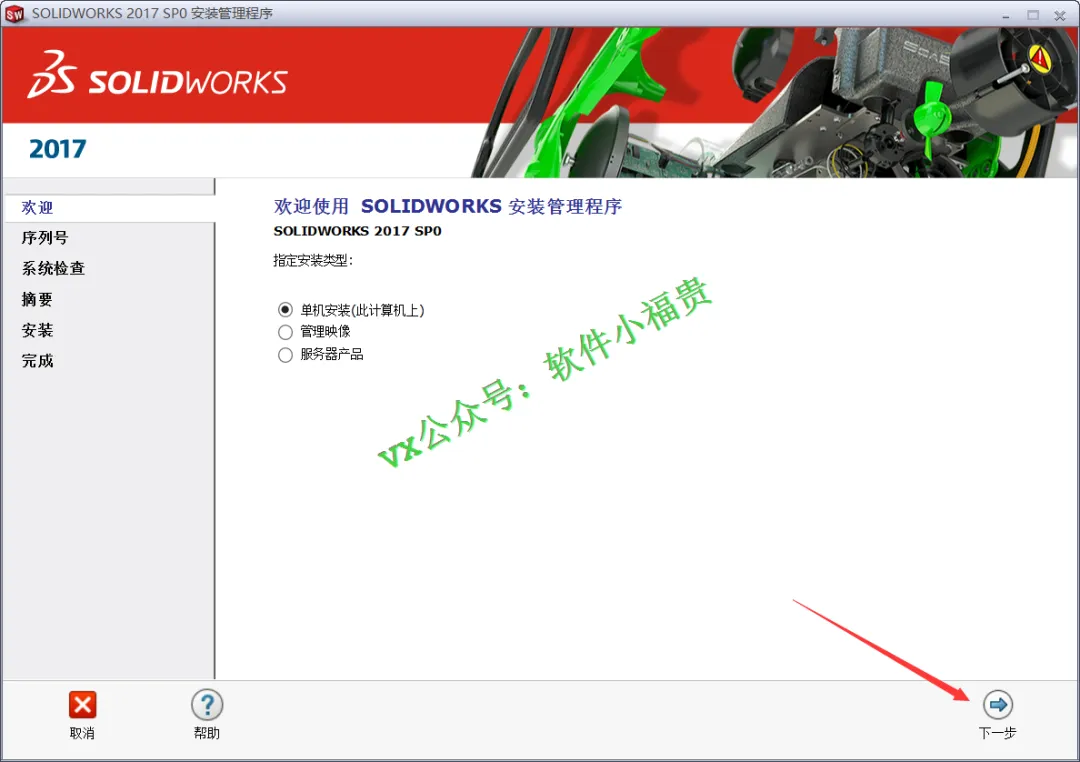Choose the 服务器产品 radio option
The height and width of the screenshot is (762, 1080).
click(285, 355)
